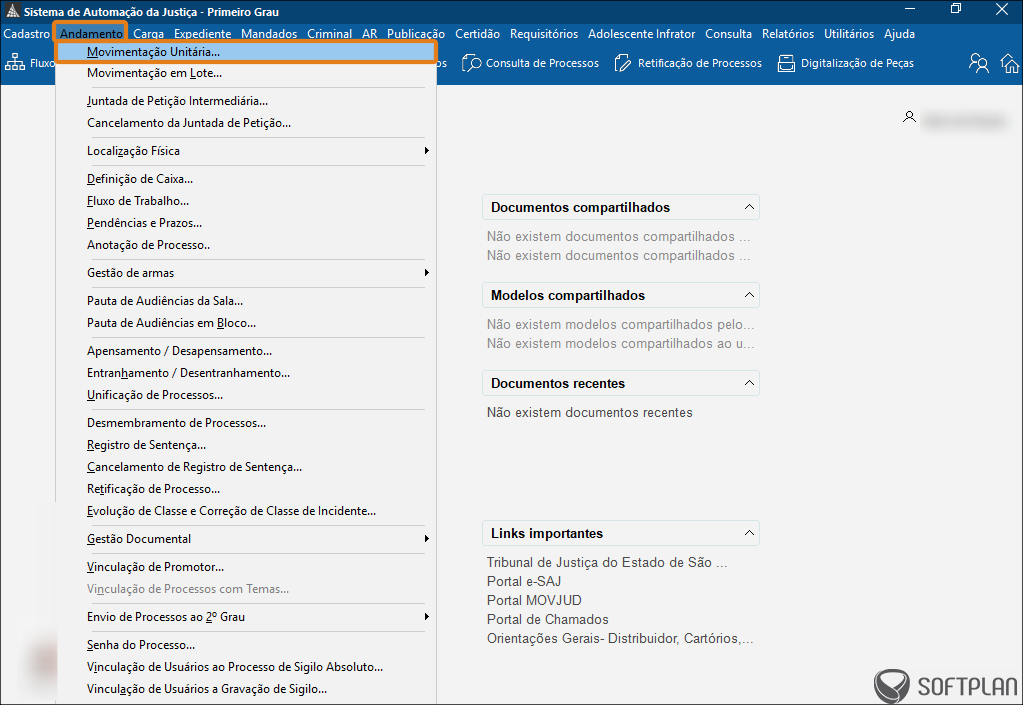This screenshot has width=1023, height=705.
Task: Click the Digitalização de Peças scanner icon
Action: coord(786,63)
